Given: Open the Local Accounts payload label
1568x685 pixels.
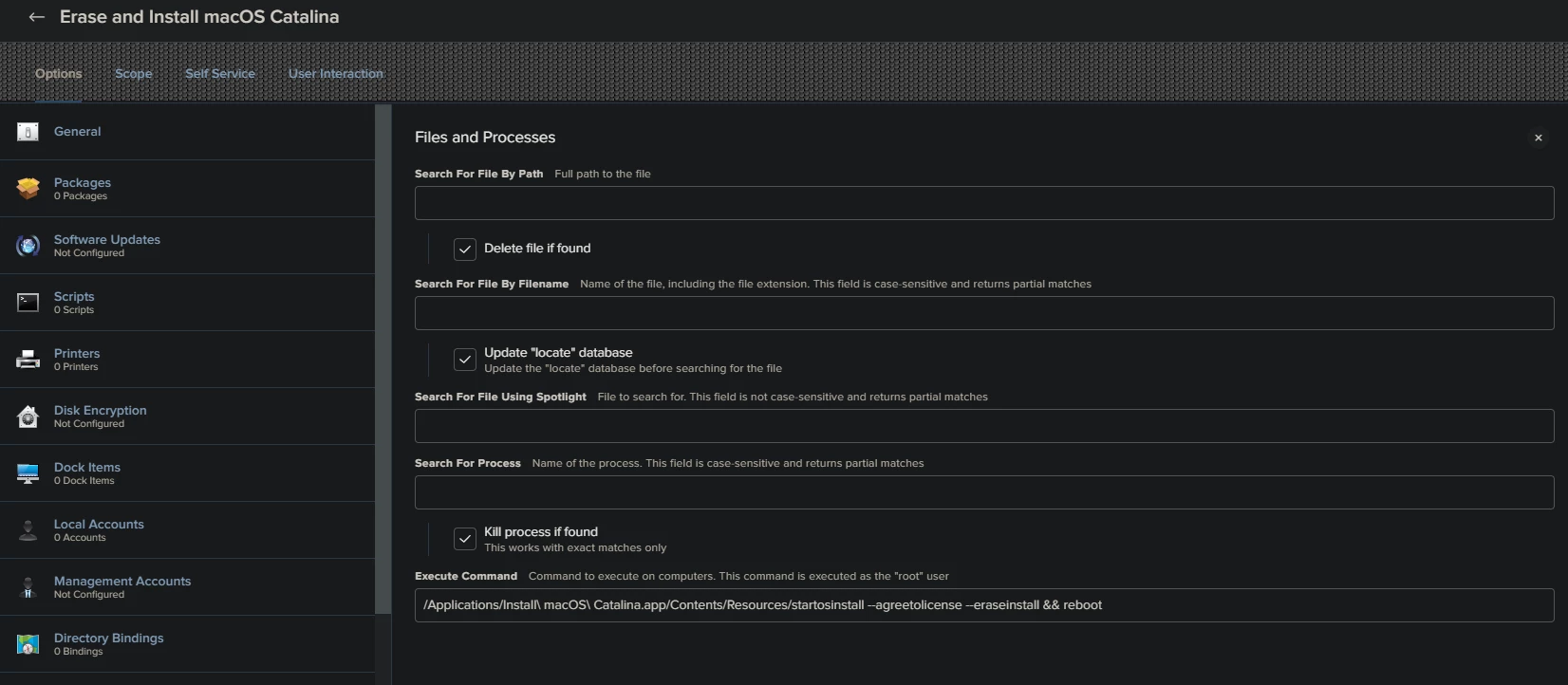Looking at the screenshot, I should point(99,524).
